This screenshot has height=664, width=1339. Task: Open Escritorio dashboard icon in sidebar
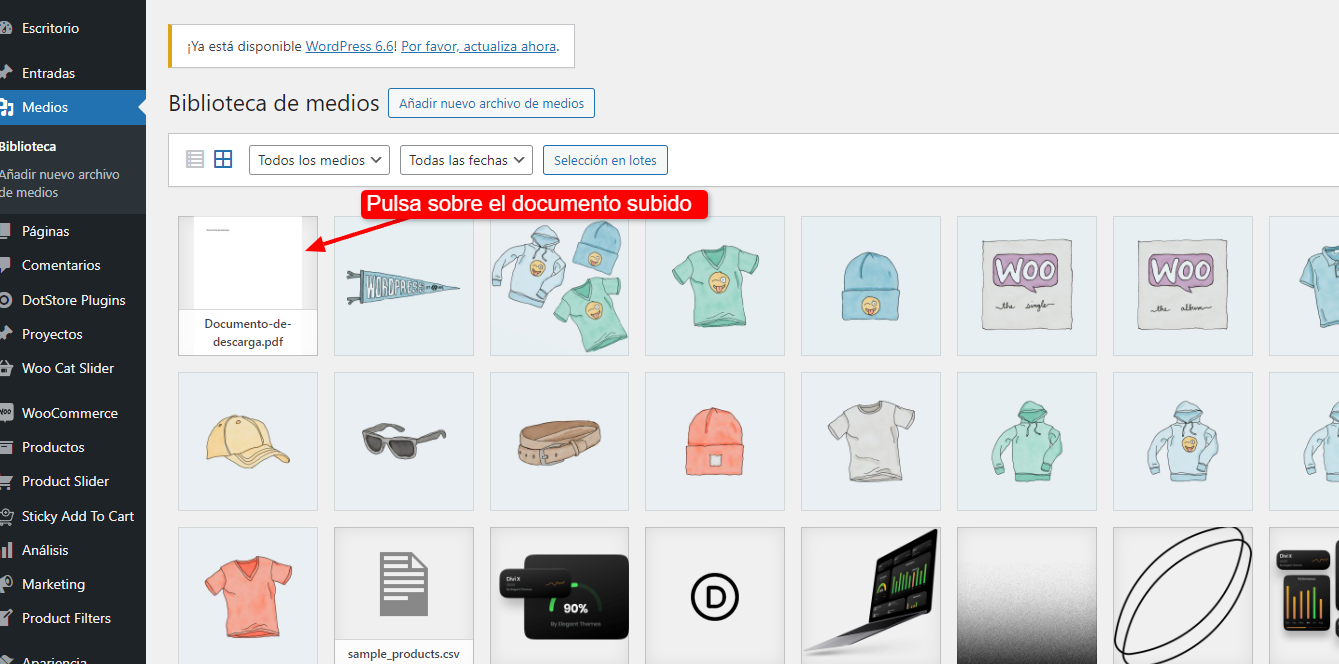coord(5,29)
